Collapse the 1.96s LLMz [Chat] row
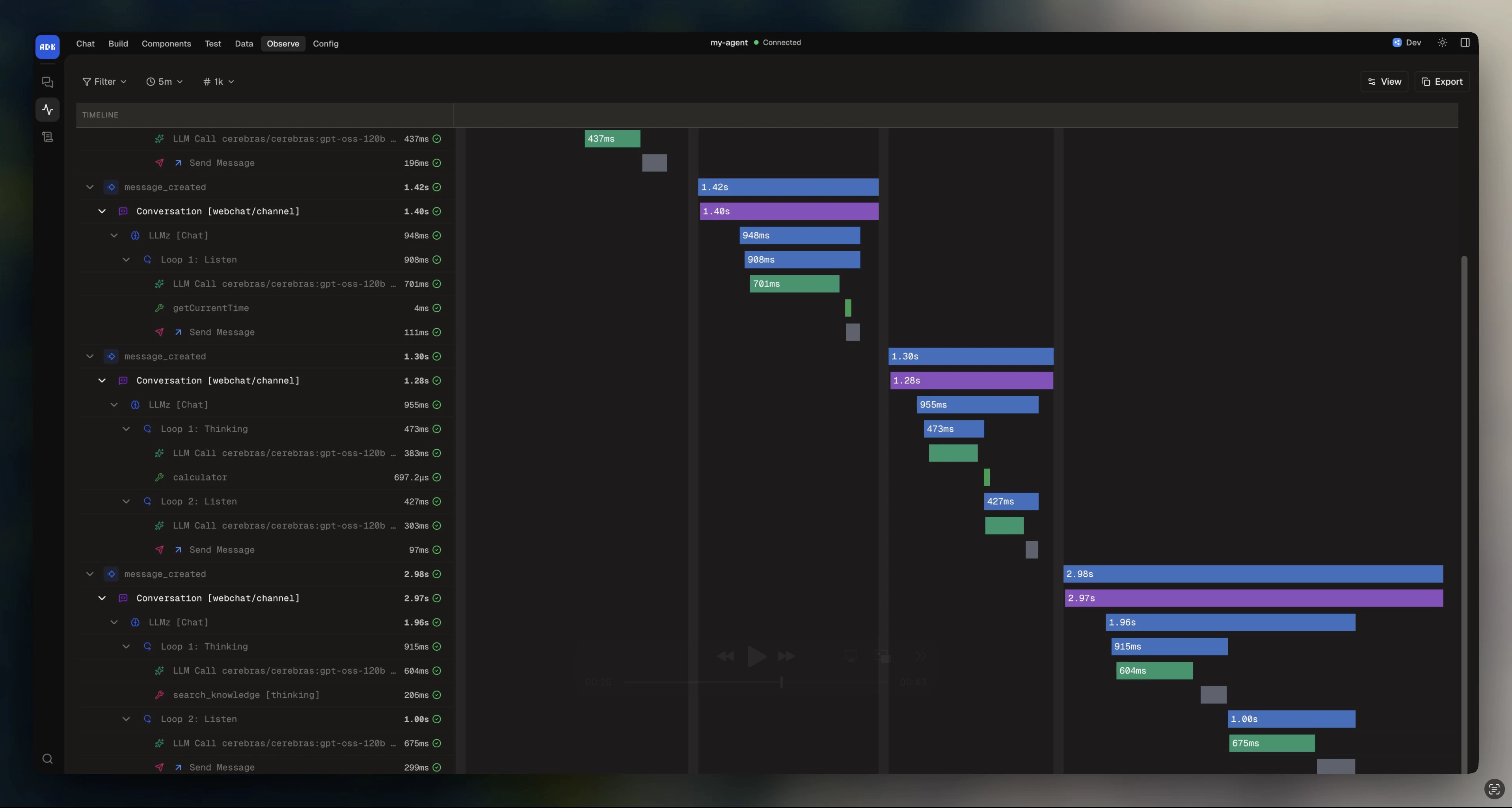This screenshot has width=1512, height=808. [114, 622]
